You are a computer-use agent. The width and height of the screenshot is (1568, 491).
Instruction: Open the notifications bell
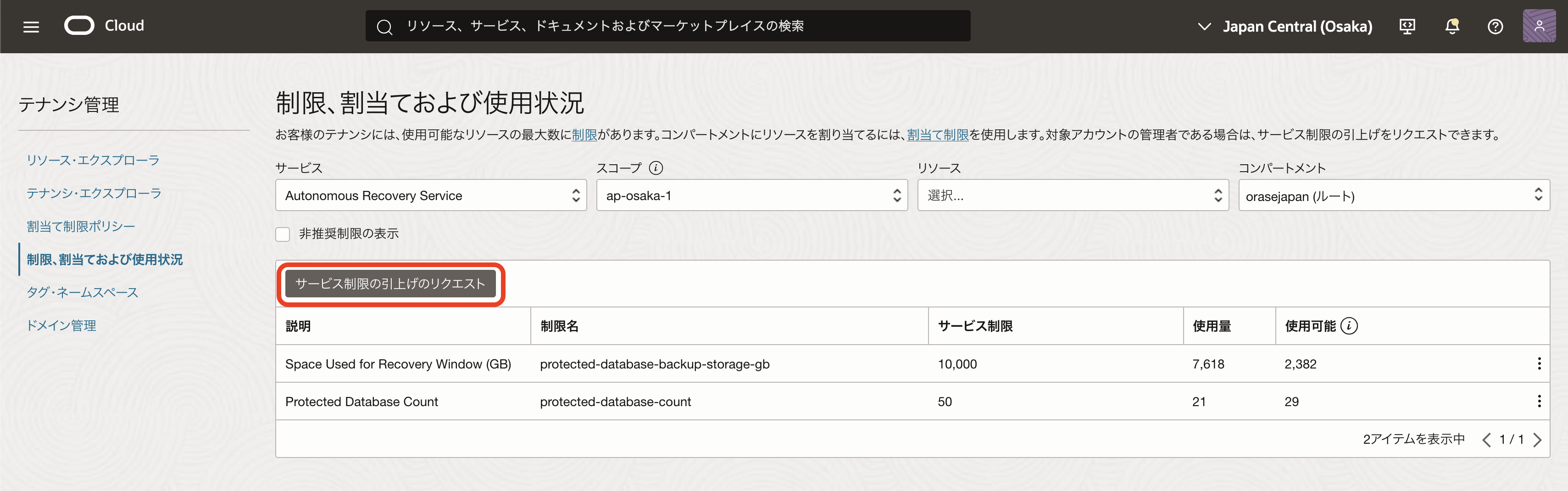1452,26
